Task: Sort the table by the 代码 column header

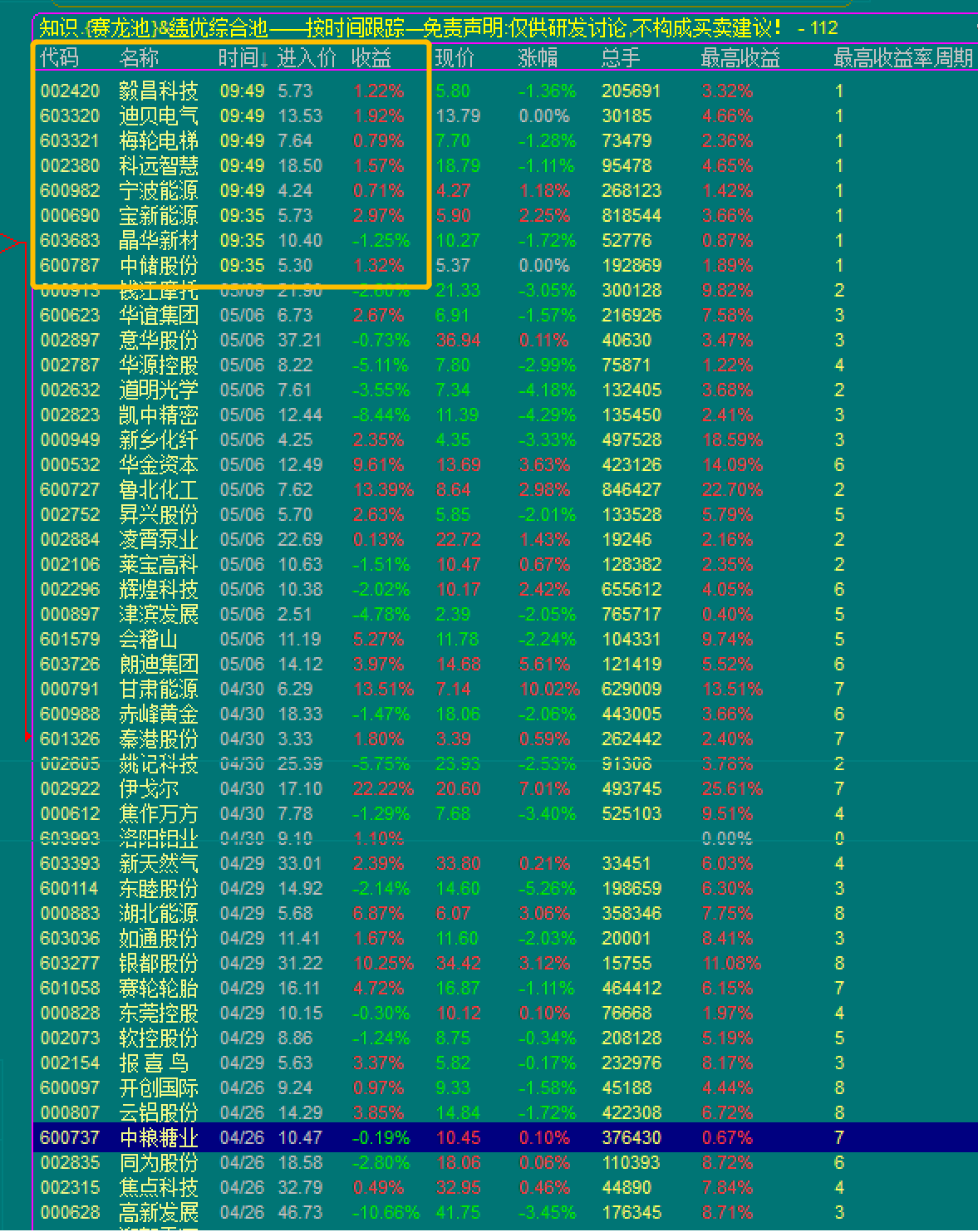Action: 60,58
